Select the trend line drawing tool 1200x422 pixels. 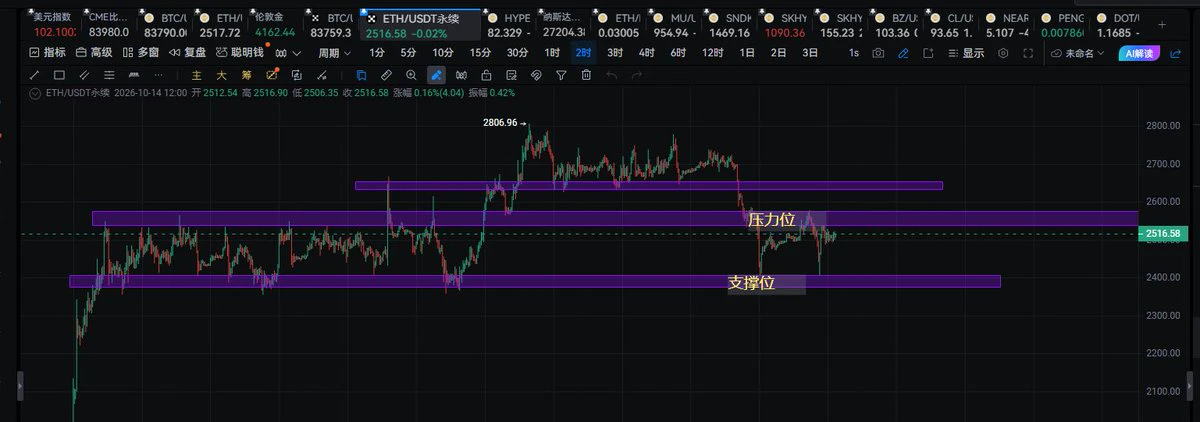pyautogui.click(x=34, y=75)
